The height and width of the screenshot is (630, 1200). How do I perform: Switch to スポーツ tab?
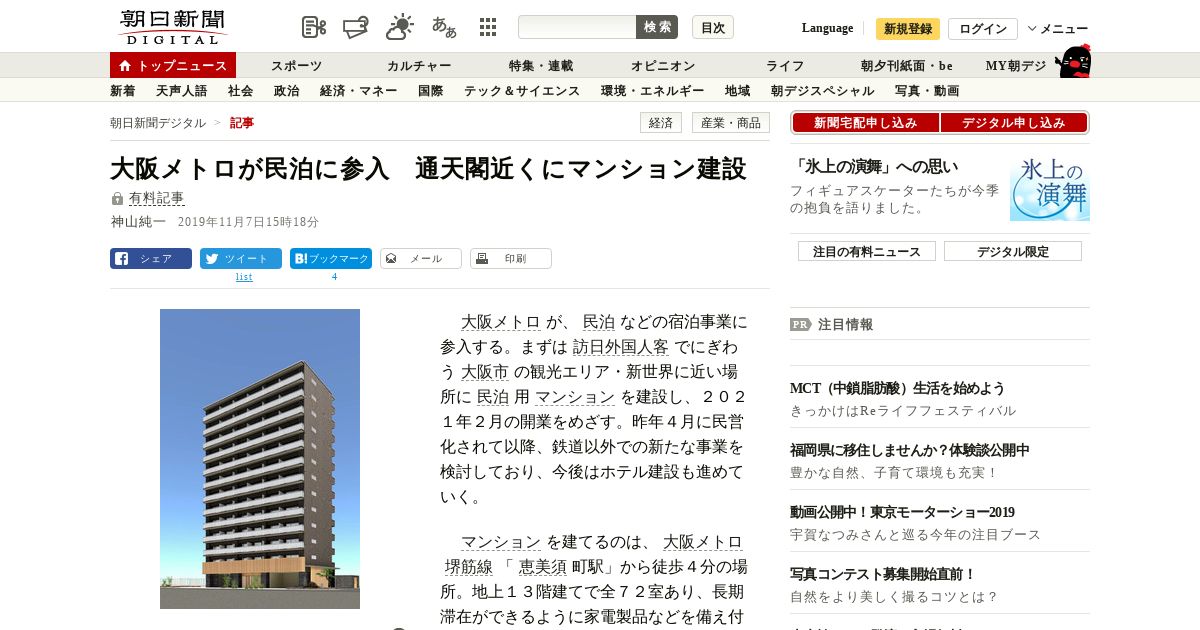coord(296,66)
